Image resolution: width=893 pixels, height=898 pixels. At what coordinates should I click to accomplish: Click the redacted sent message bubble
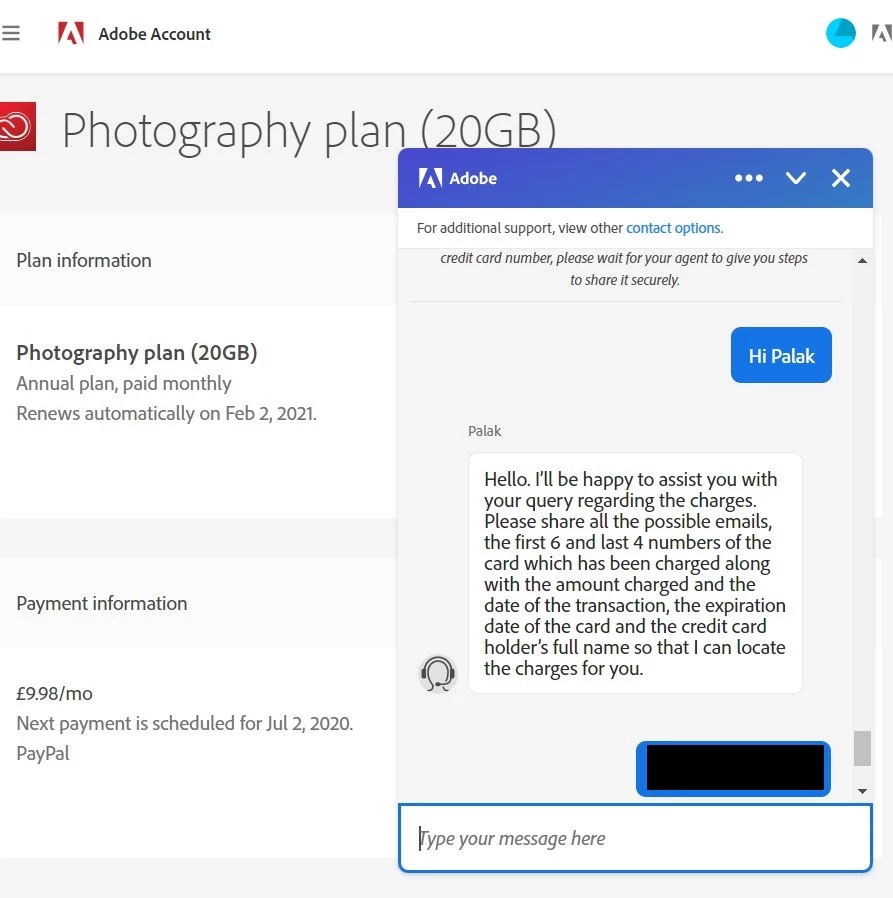click(x=733, y=769)
